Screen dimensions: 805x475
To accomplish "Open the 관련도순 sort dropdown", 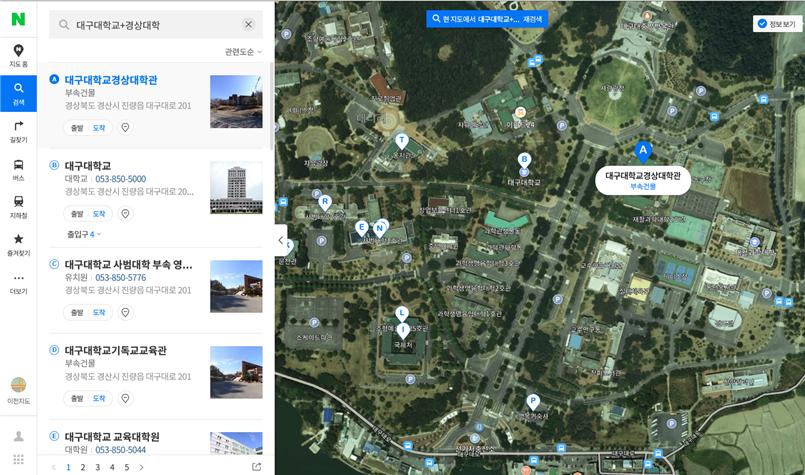I will (243, 51).
